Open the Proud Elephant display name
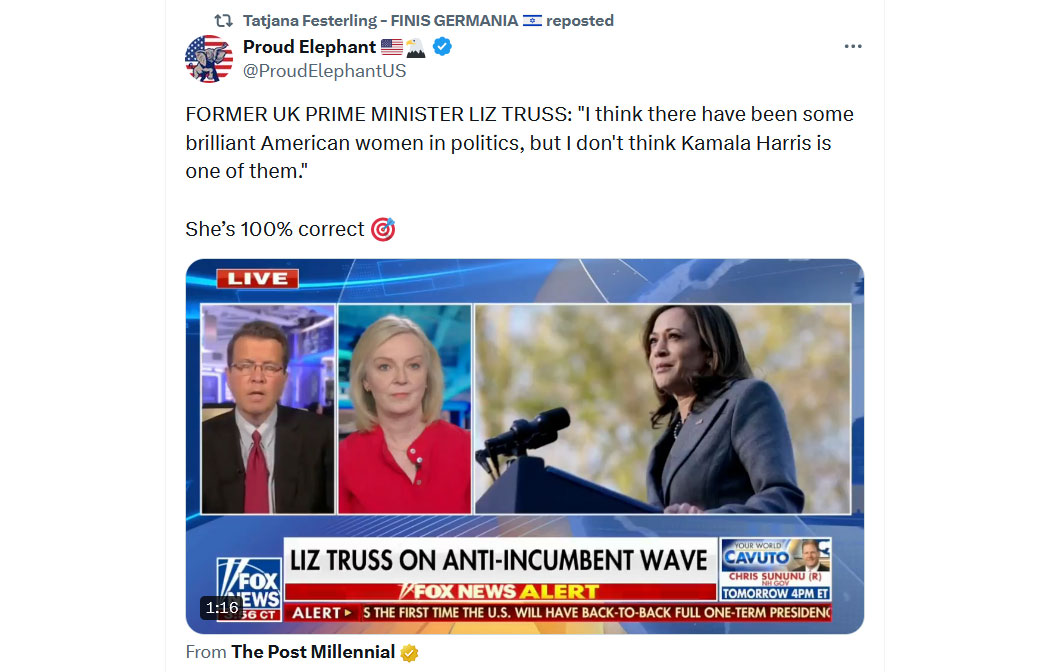1050x672 pixels. 309,47
